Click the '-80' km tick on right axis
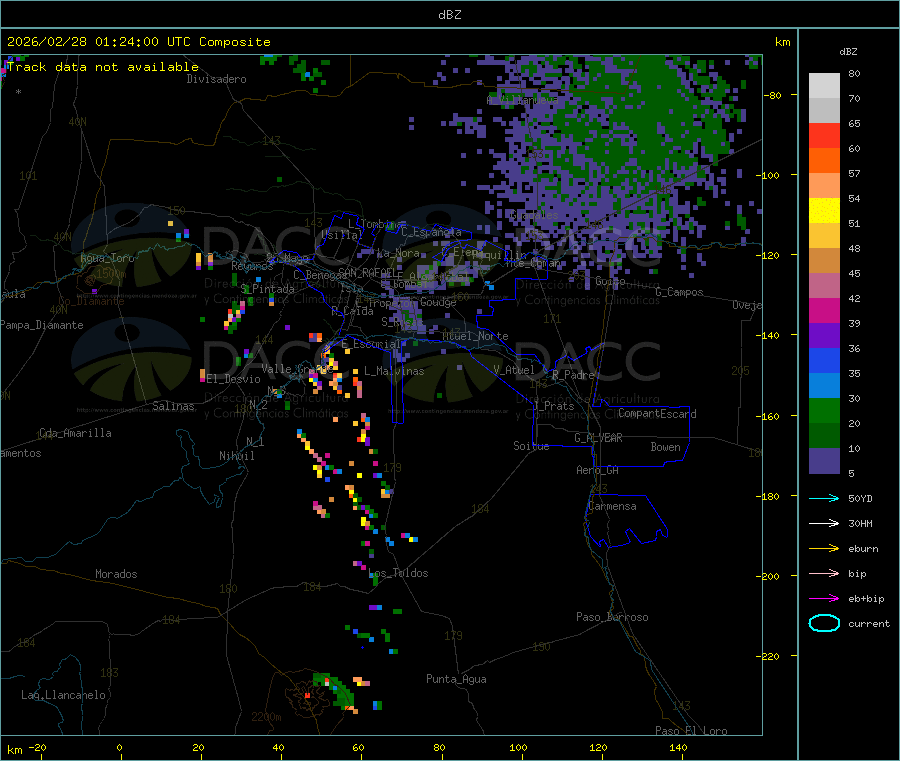The width and height of the screenshot is (900, 761). click(x=772, y=95)
